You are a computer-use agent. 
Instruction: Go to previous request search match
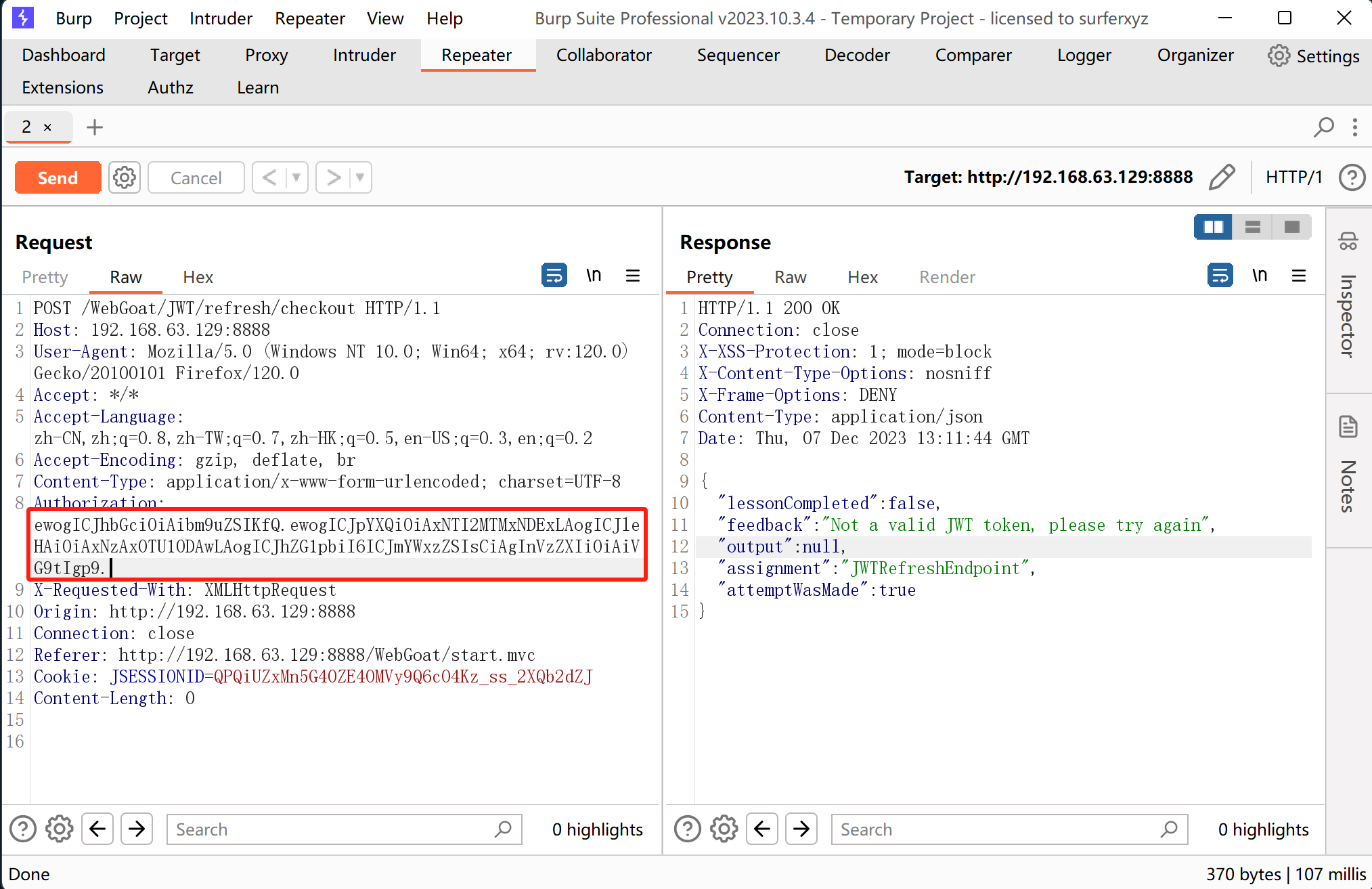97,829
